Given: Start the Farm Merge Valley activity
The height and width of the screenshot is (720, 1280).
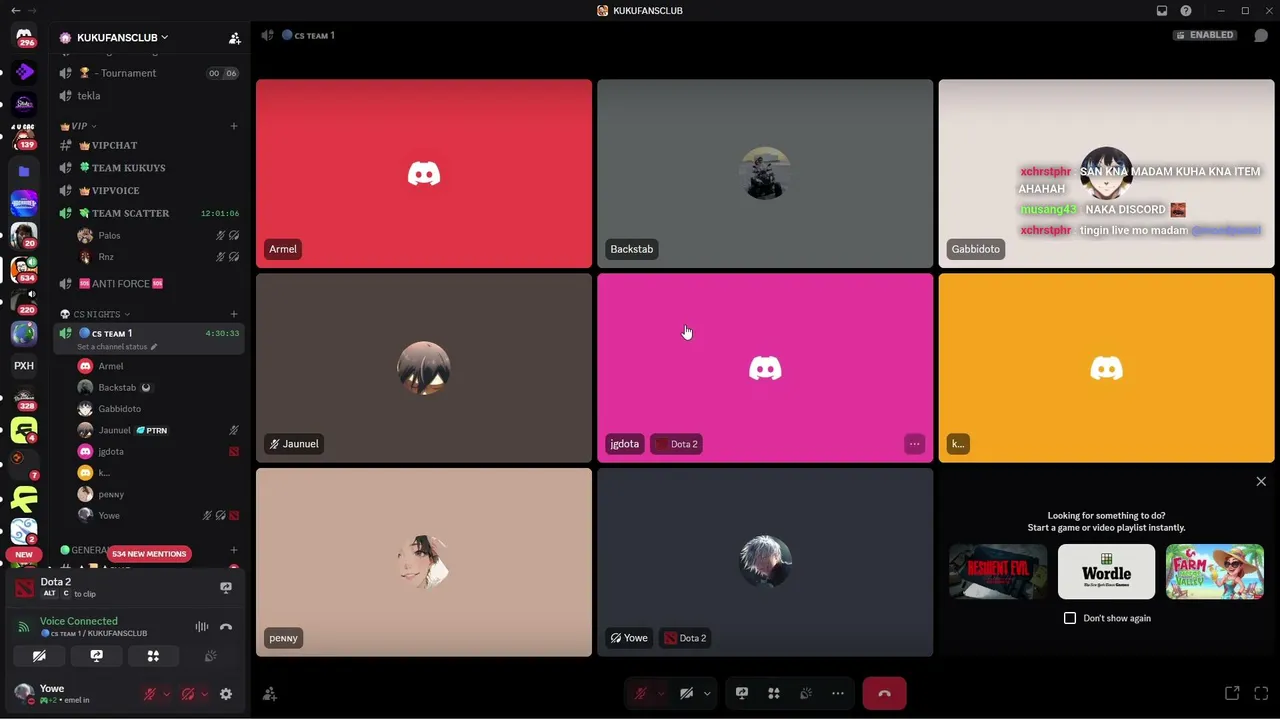Looking at the screenshot, I should [1215, 572].
